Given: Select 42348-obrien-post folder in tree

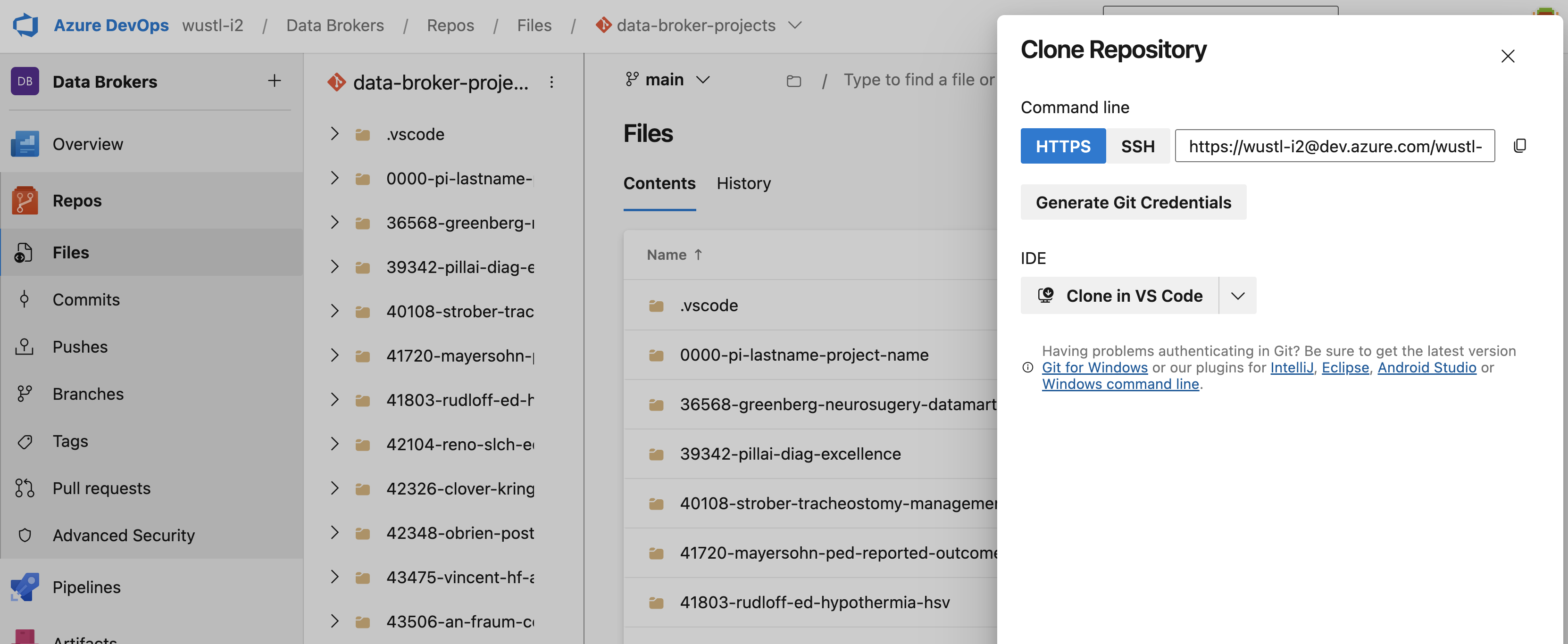Looking at the screenshot, I should coord(460,533).
